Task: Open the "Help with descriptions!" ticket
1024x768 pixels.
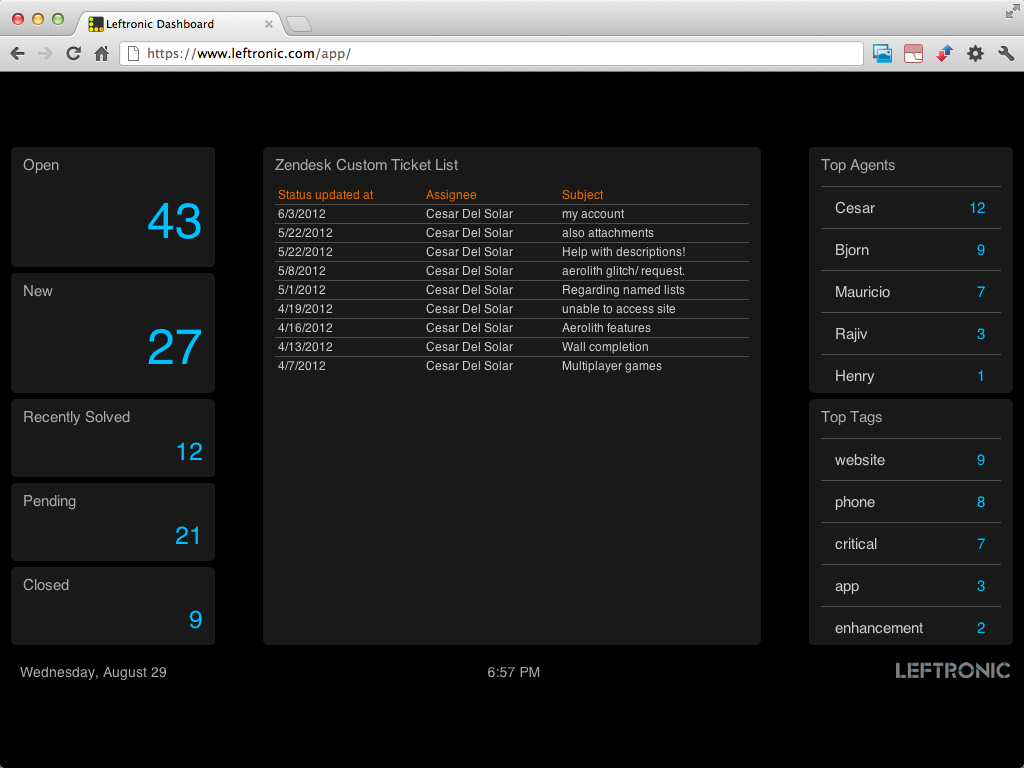Action: (x=623, y=252)
